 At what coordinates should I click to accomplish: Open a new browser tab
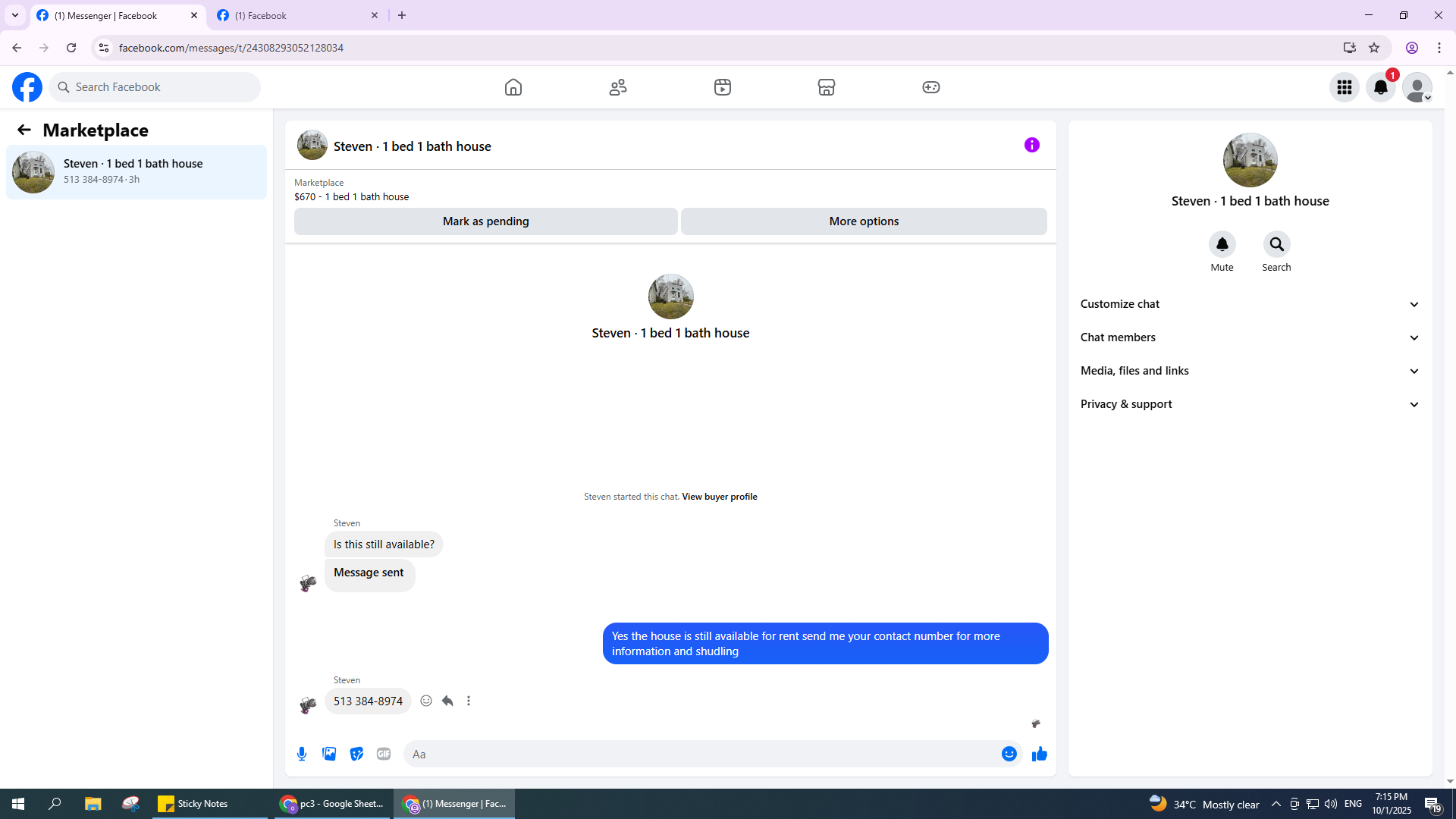402,15
